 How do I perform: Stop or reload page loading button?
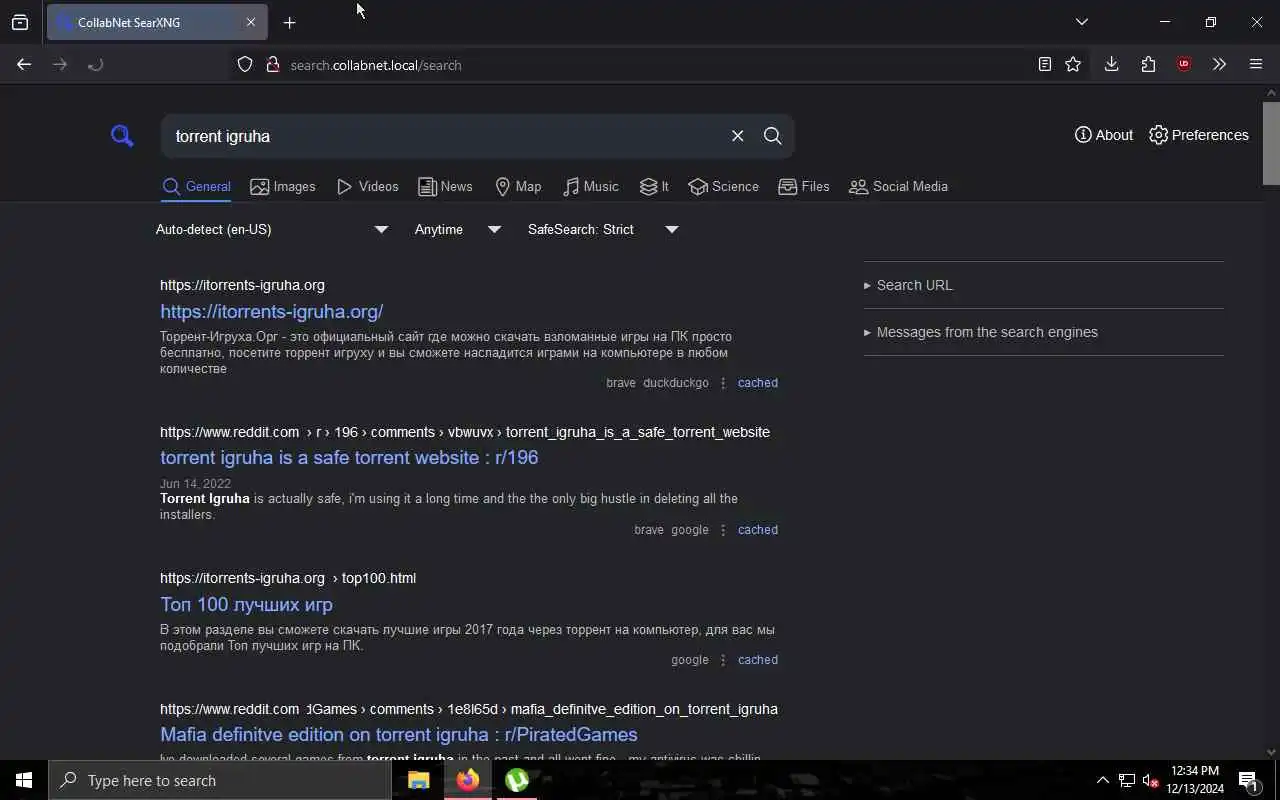(95, 65)
